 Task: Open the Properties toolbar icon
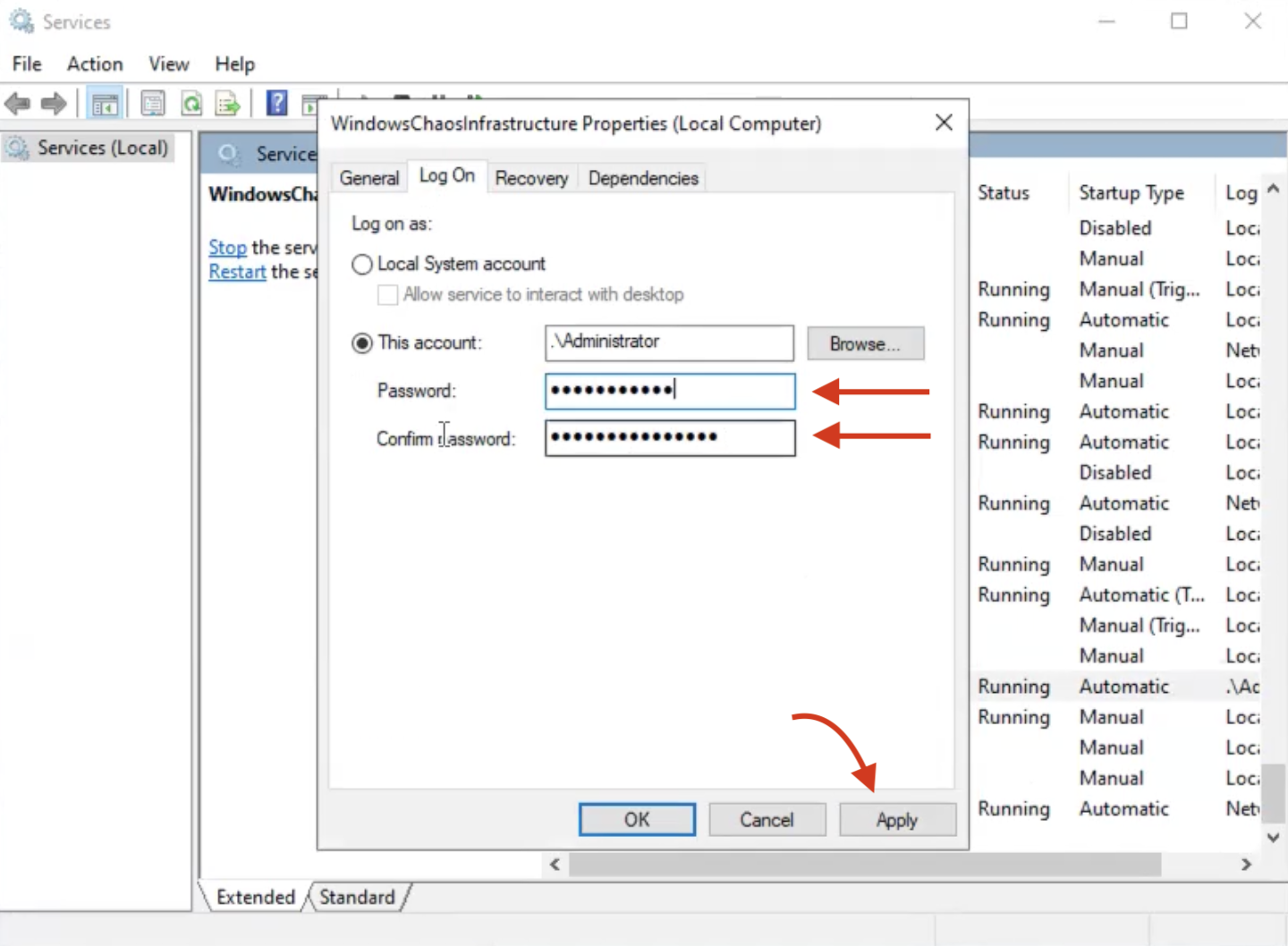coord(153,104)
